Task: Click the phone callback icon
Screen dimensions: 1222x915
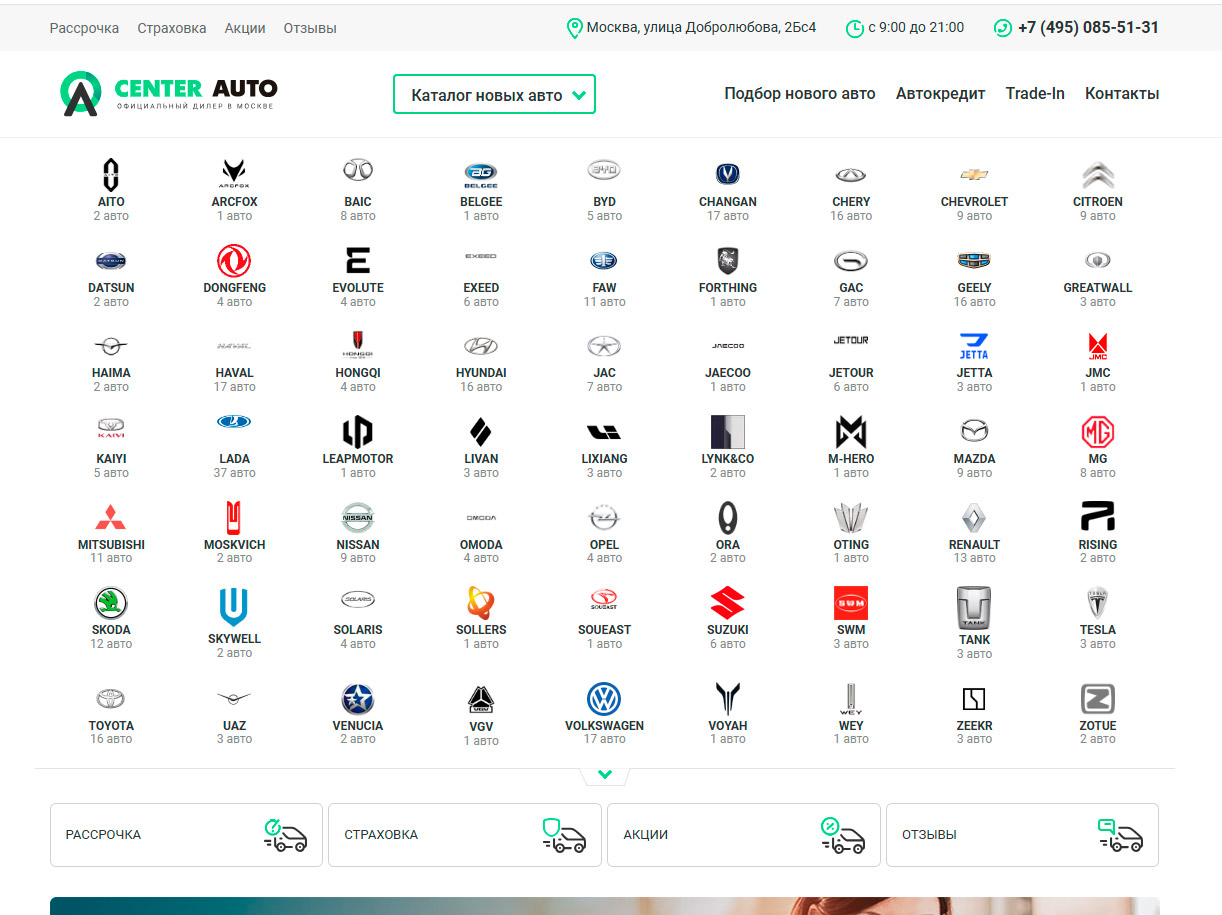Action: (x=1003, y=28)
